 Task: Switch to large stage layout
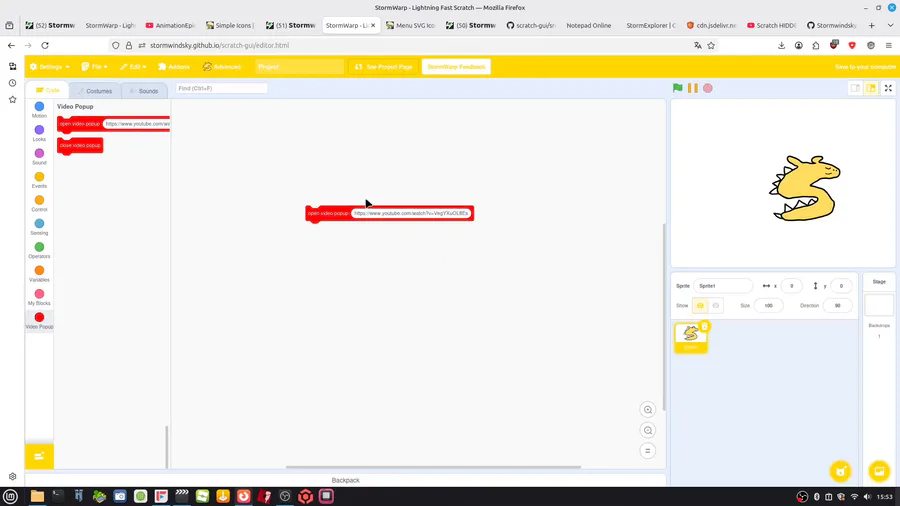click(871, 88)
